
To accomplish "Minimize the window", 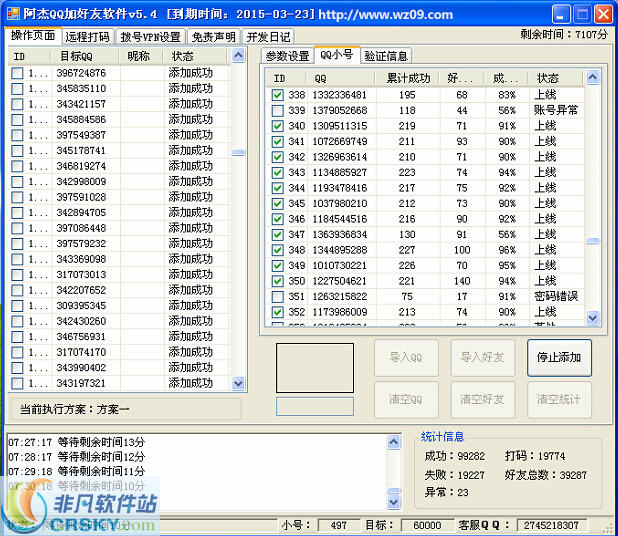I will (560, 15).
